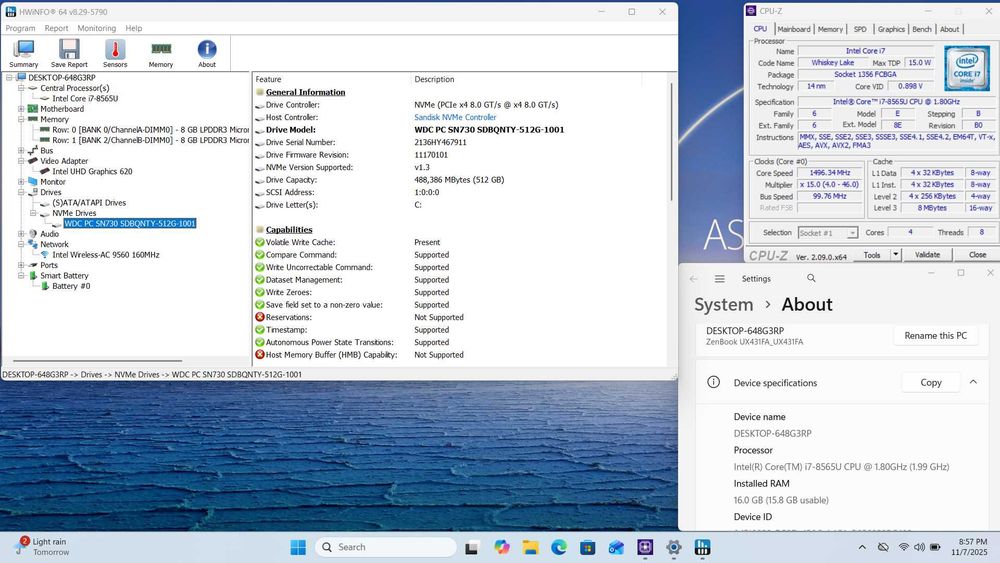The image size is (1000, 563).
Task: Show hidden icons in the system tray
Action: [862, 547]
